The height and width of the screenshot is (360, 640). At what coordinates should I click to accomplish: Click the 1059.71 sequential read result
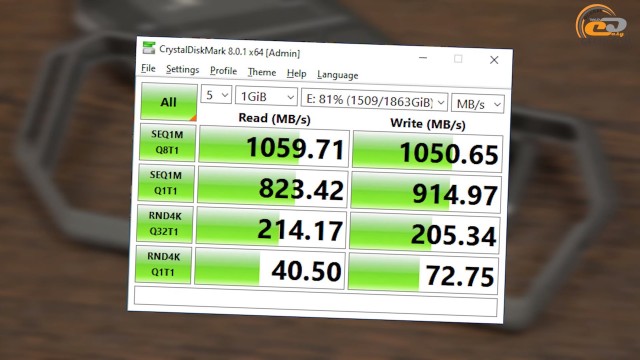point(273,147)
